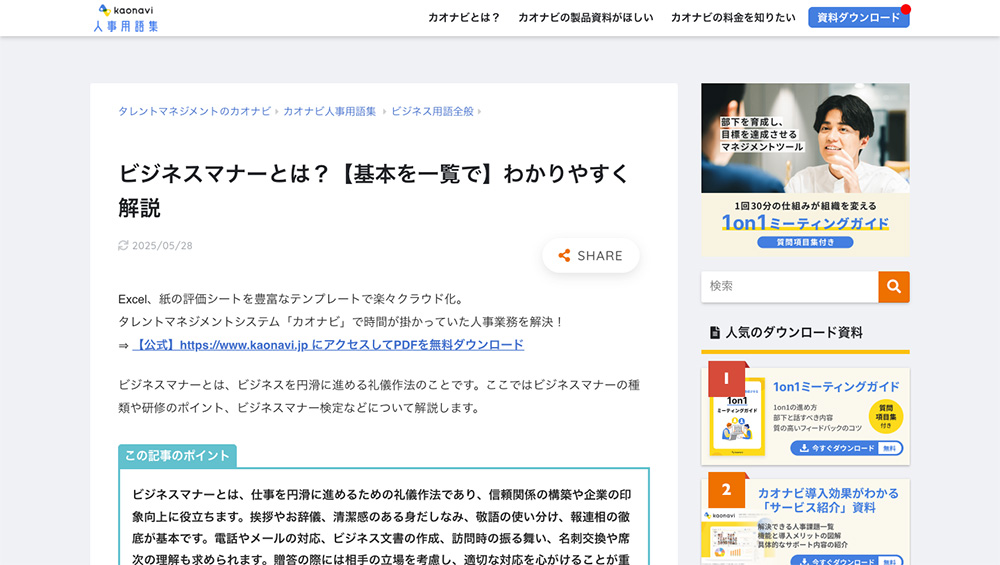Open カオナビとは？ menu item
1000x565 pixels.
(x=464, y=18)
